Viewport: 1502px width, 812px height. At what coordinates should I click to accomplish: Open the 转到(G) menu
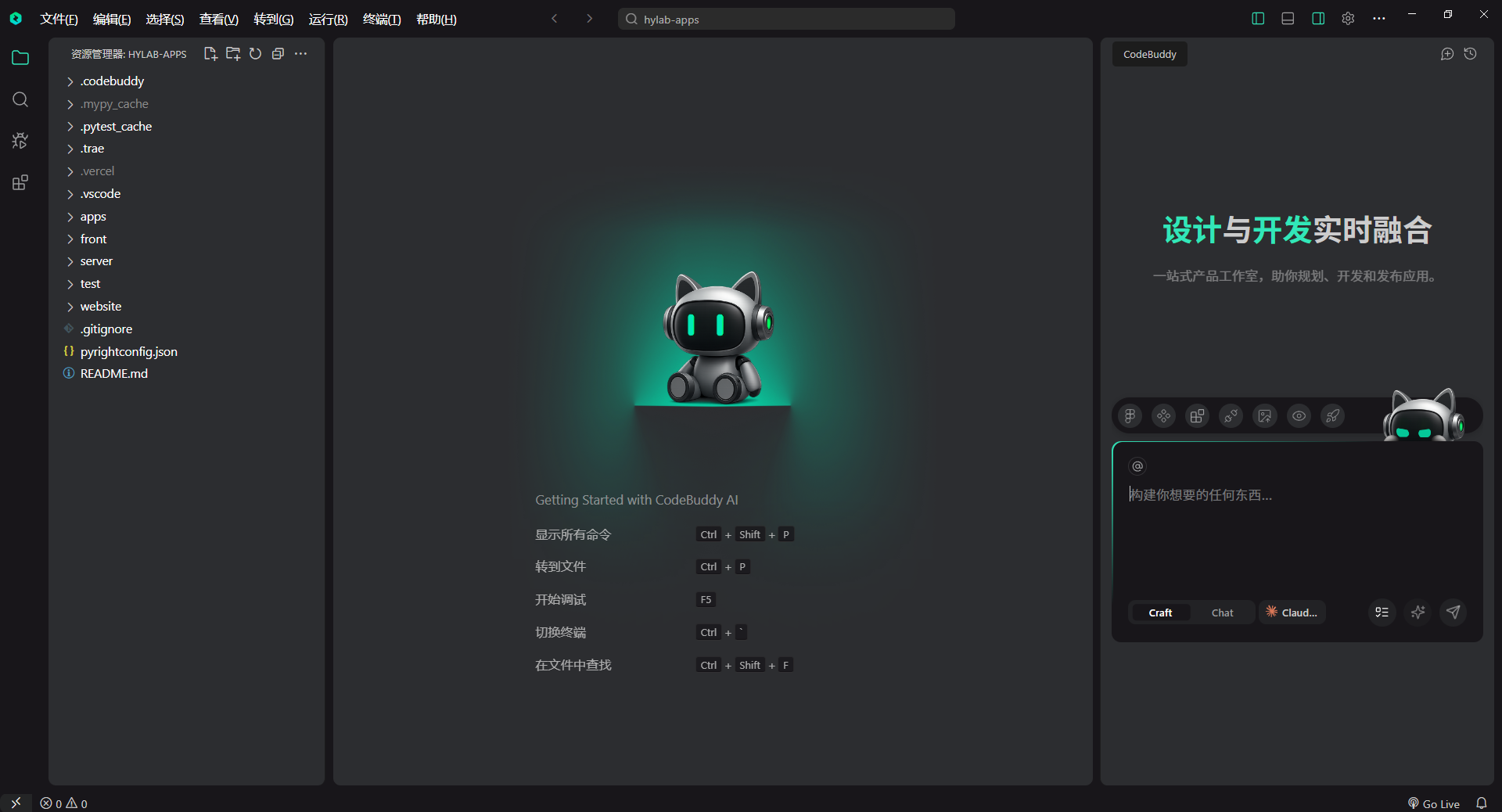click(274, 19)
